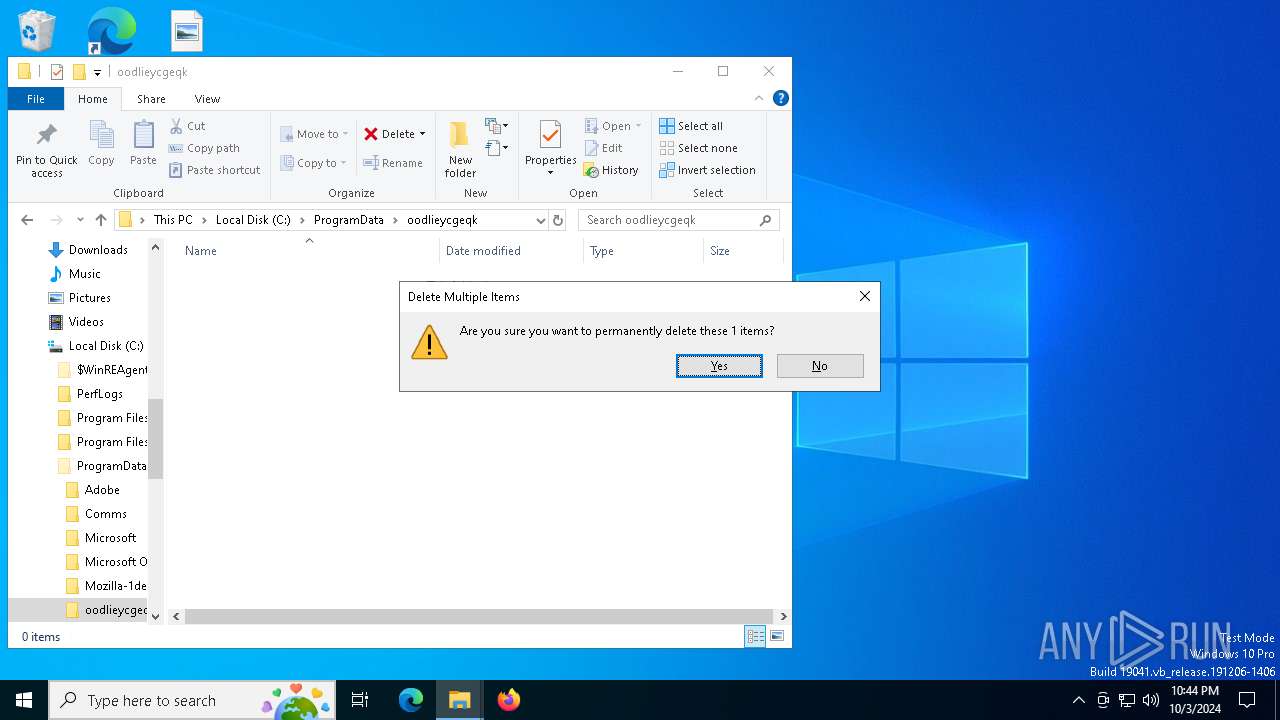Open the Windows Start menu
1280x720 pixels.
(x=24, y=700)
